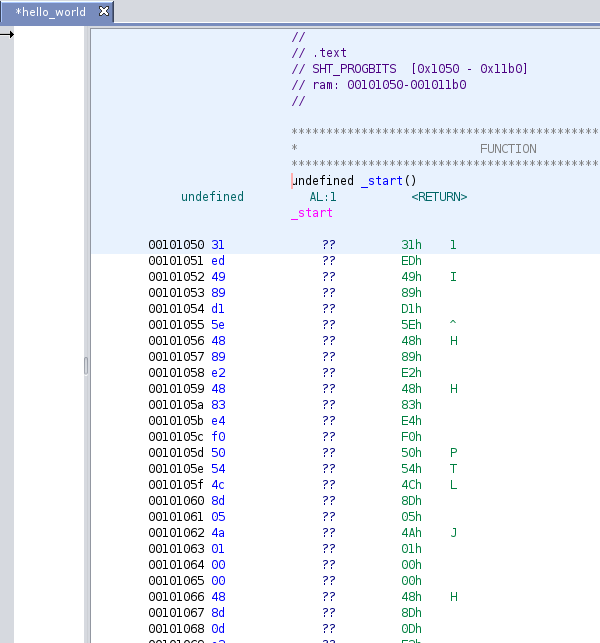Select byte 0d at address 00101068
This screenshot has width=600, height=643.
pos(218,629)
